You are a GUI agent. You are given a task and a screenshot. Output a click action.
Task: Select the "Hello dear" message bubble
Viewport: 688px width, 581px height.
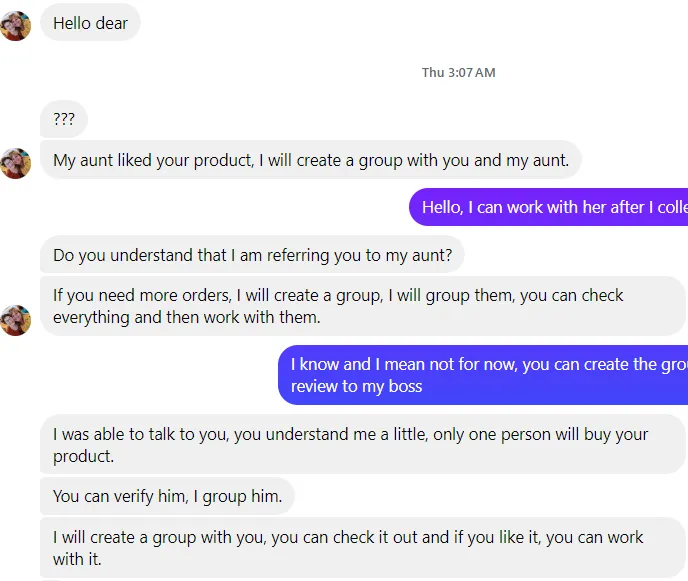(90, 23)
